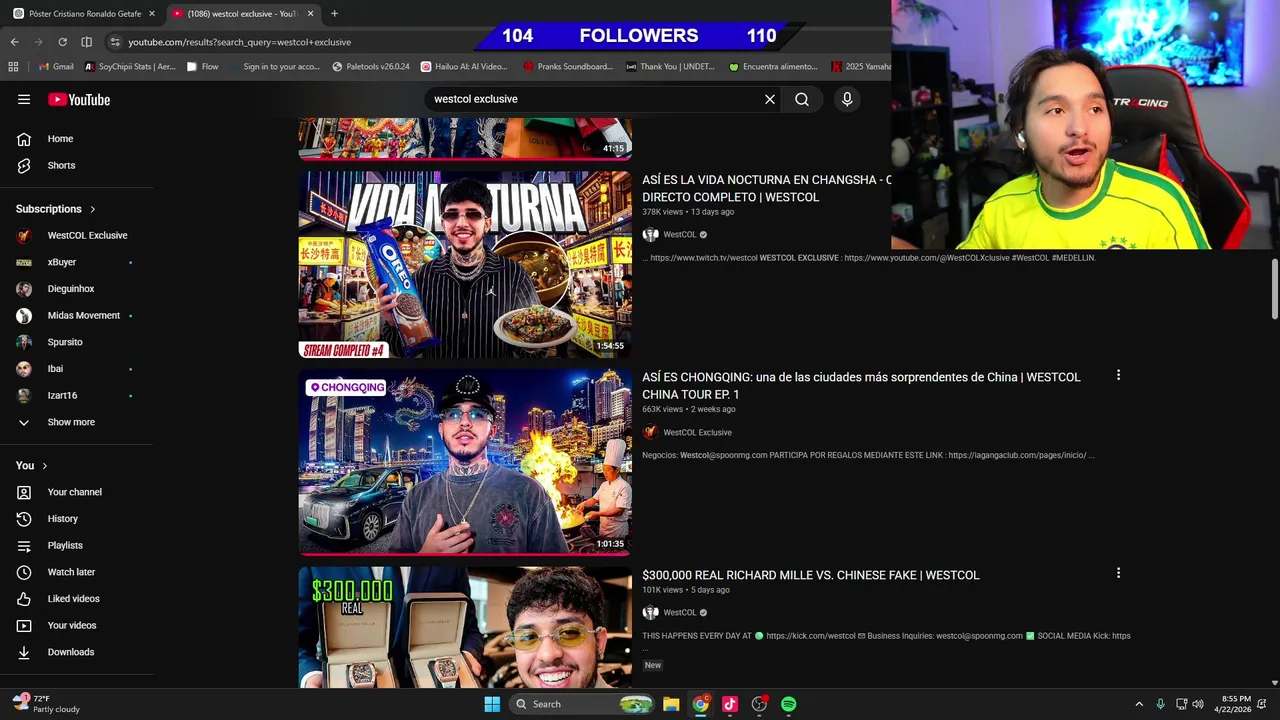
Task: Open Pranks Soundboard bookmark
Action: 568,67
